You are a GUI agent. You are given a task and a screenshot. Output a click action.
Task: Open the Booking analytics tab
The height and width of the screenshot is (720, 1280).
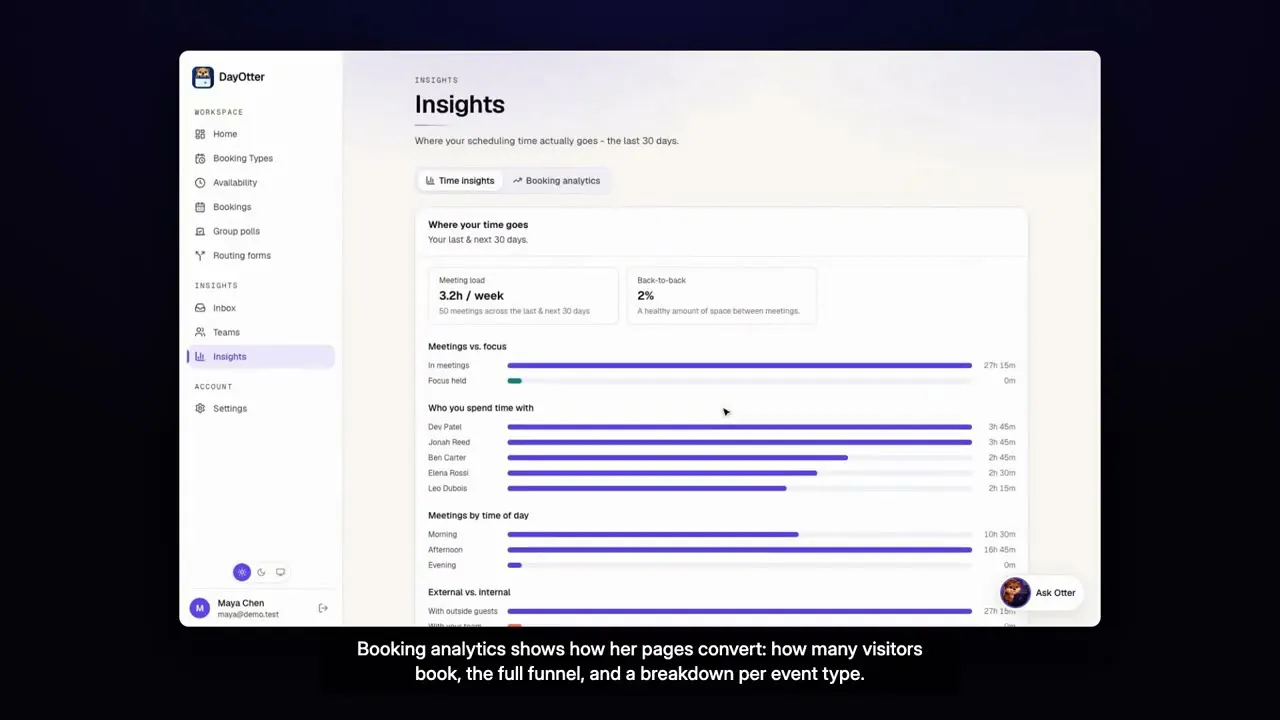coord(556,181)
